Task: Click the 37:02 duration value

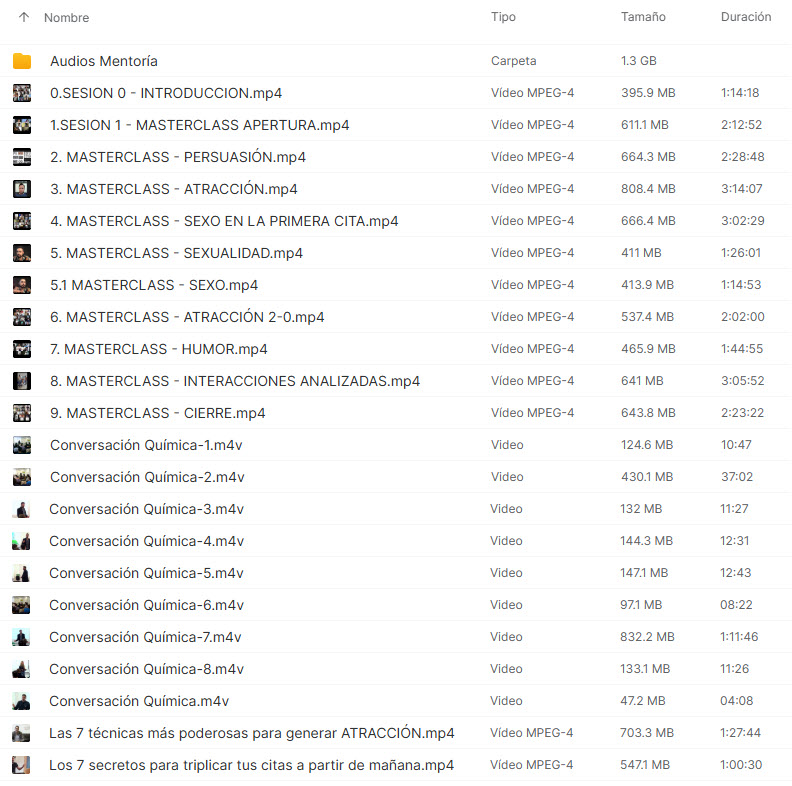Action: tap(737, 477)
